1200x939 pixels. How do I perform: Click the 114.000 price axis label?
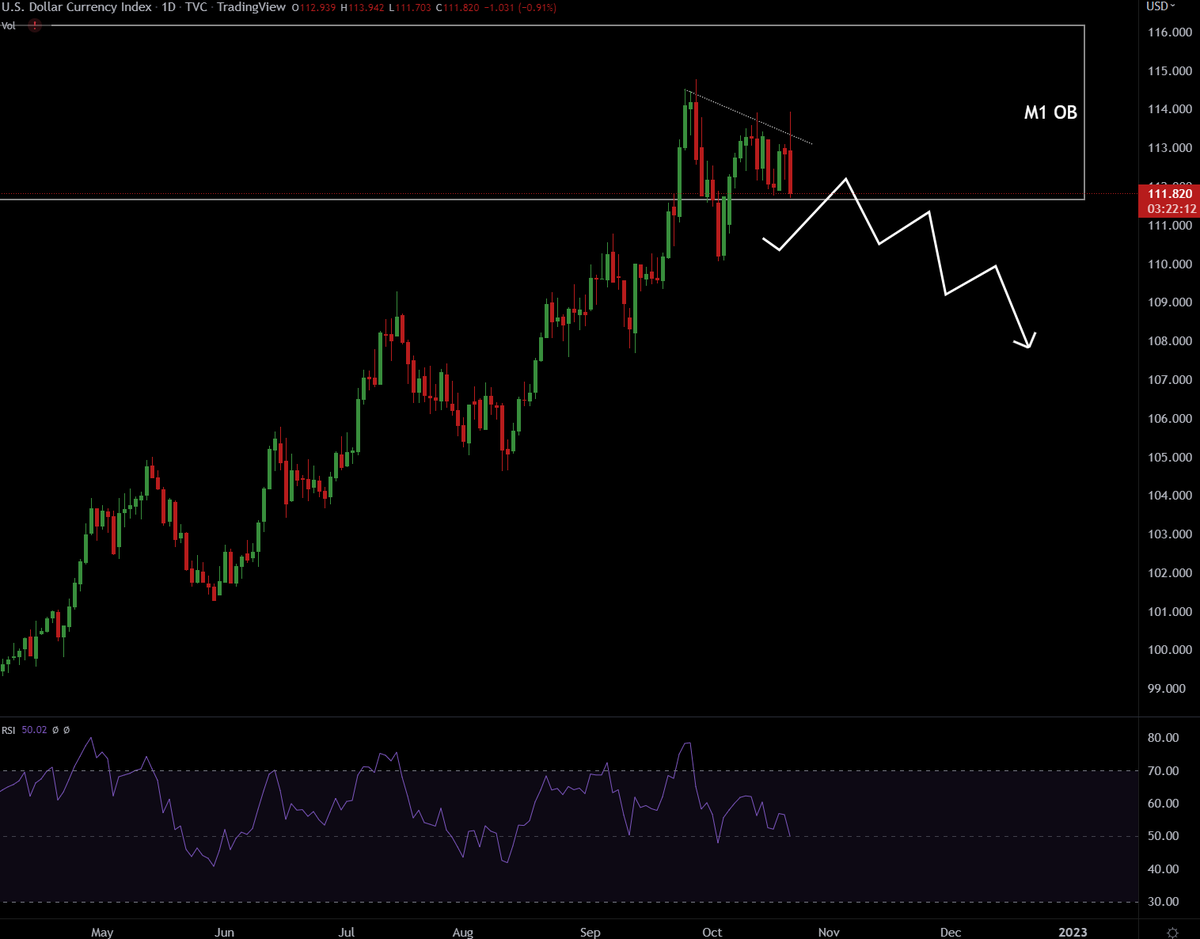point(1169,109)
